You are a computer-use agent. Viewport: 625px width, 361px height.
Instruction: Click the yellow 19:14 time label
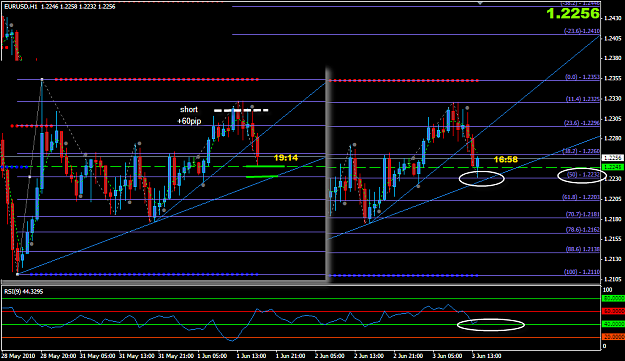[x=286, y=158]
